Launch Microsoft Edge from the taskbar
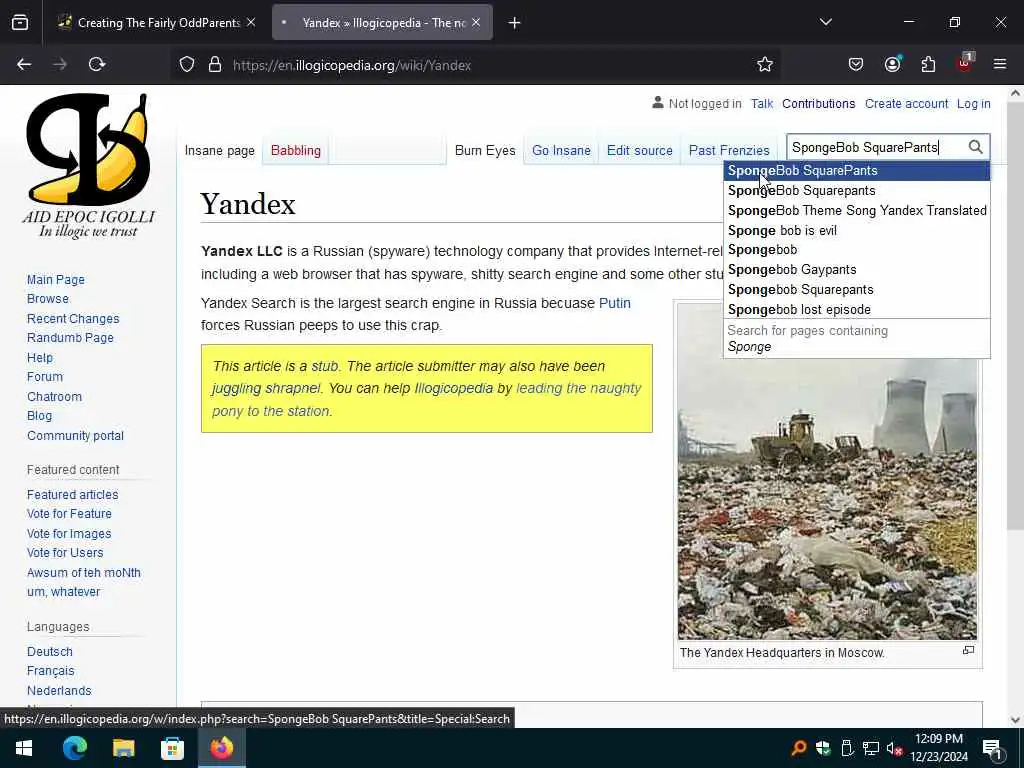The width and height of the screenshot is (1024, 768). 75,748
